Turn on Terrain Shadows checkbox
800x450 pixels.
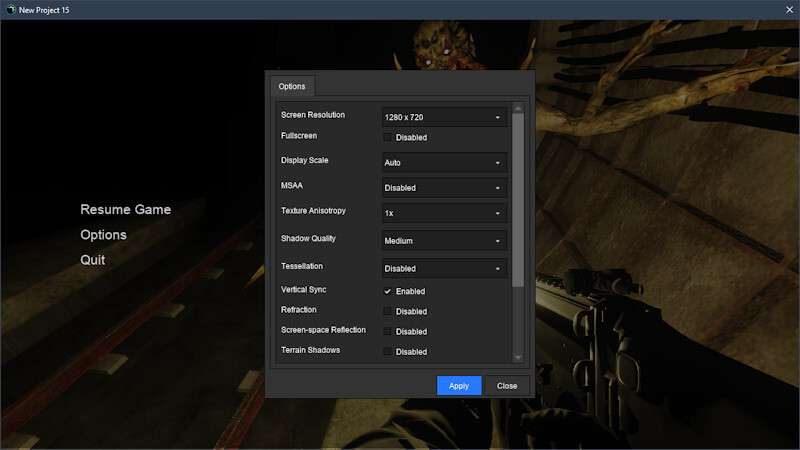pyautogui.click(x=388, y=351)
